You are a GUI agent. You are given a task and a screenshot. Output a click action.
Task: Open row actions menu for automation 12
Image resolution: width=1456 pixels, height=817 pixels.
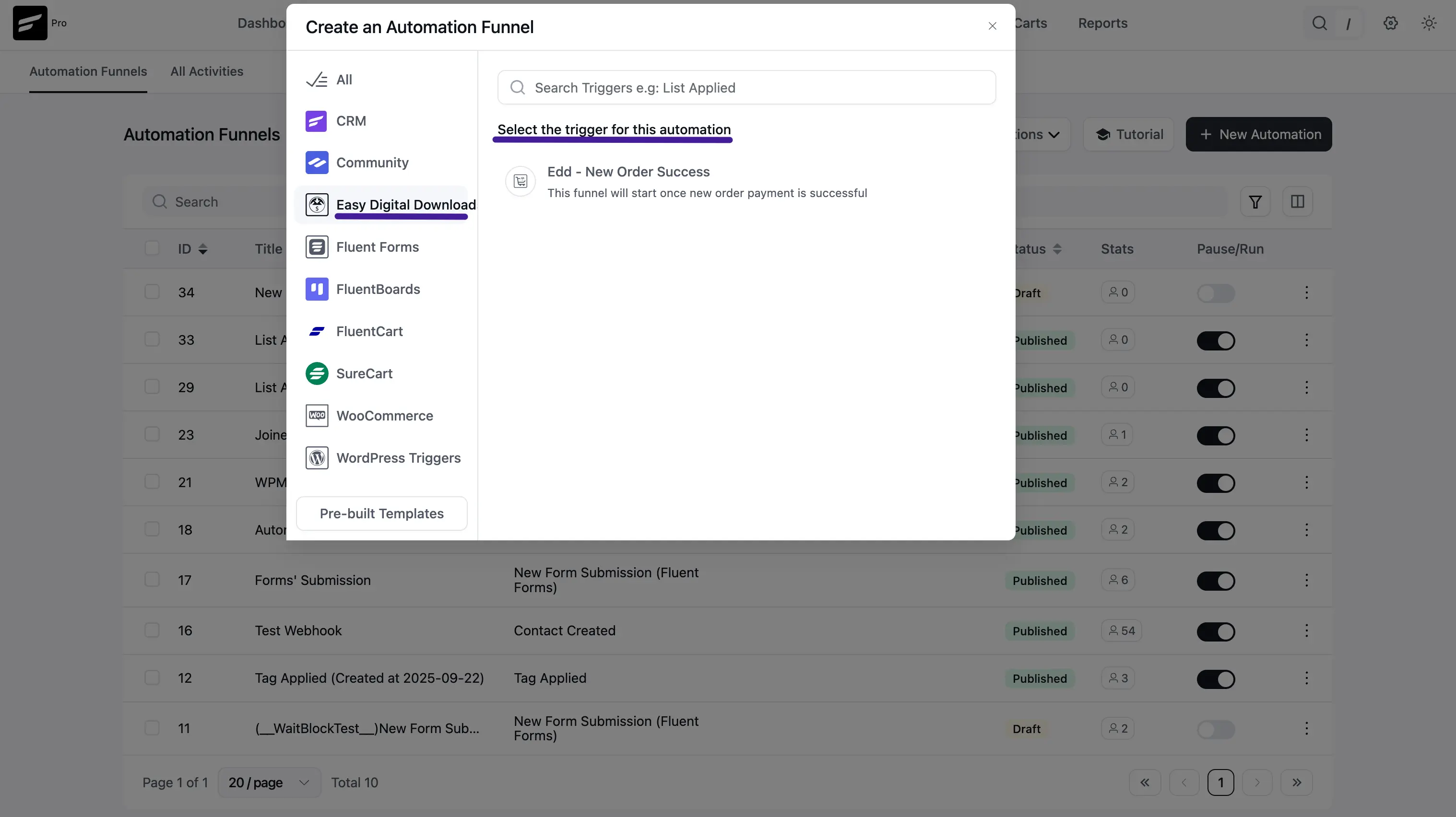(x=1306, y=678)
